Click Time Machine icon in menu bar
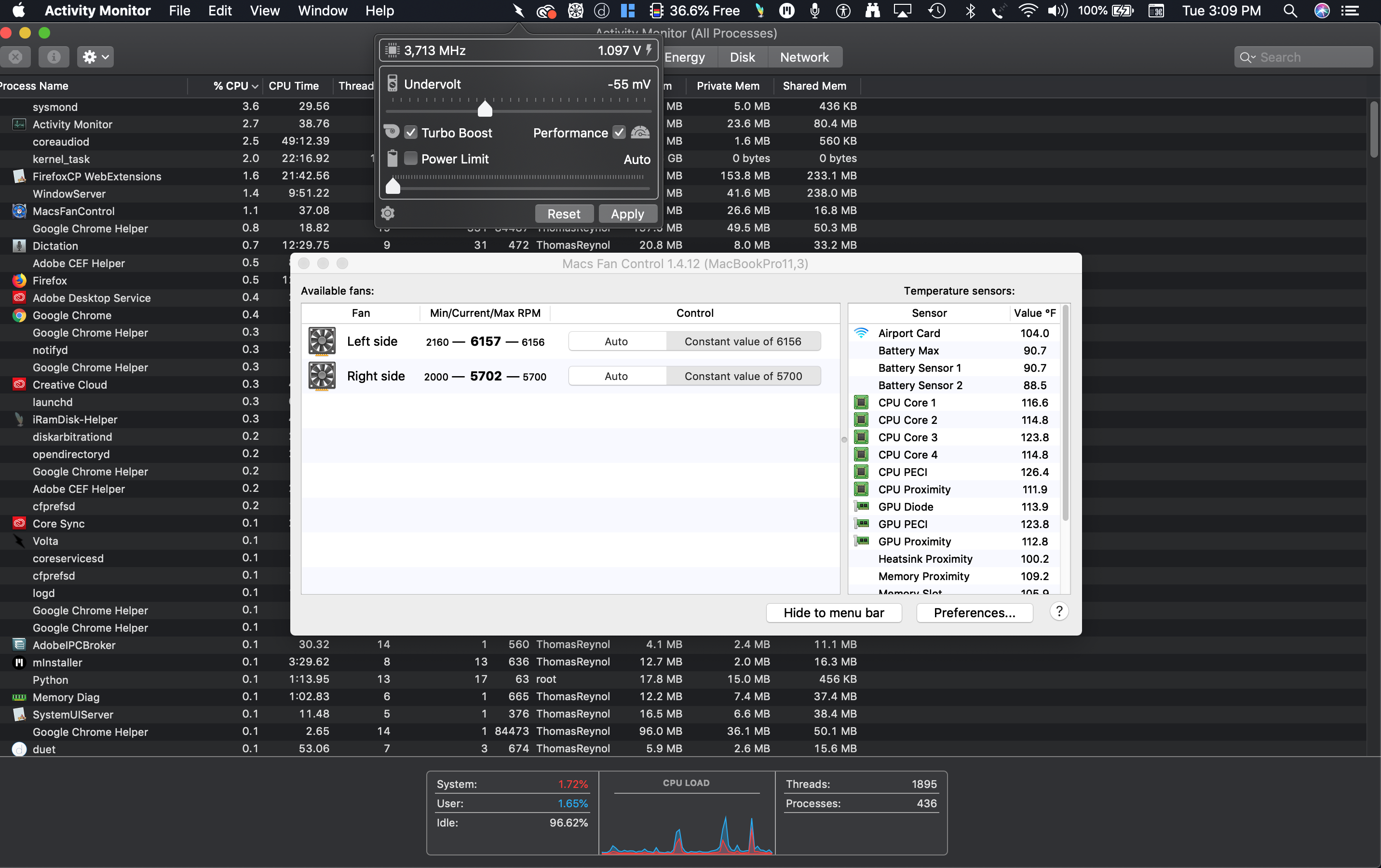The width and height of the screenshot is (1381, 868). coord(937,11)
